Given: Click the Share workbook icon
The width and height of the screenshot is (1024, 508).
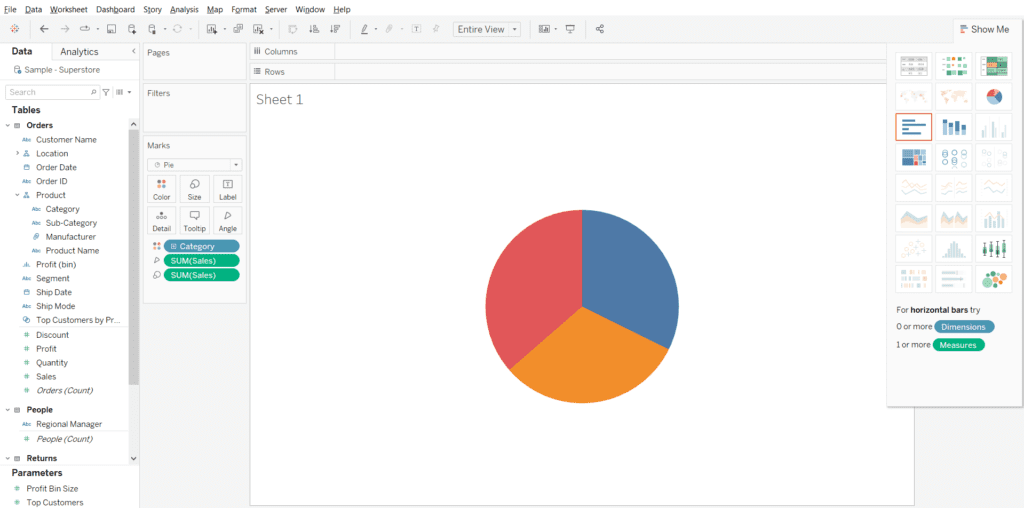Looking at the screenshot, I should click(x=600, y=29).
